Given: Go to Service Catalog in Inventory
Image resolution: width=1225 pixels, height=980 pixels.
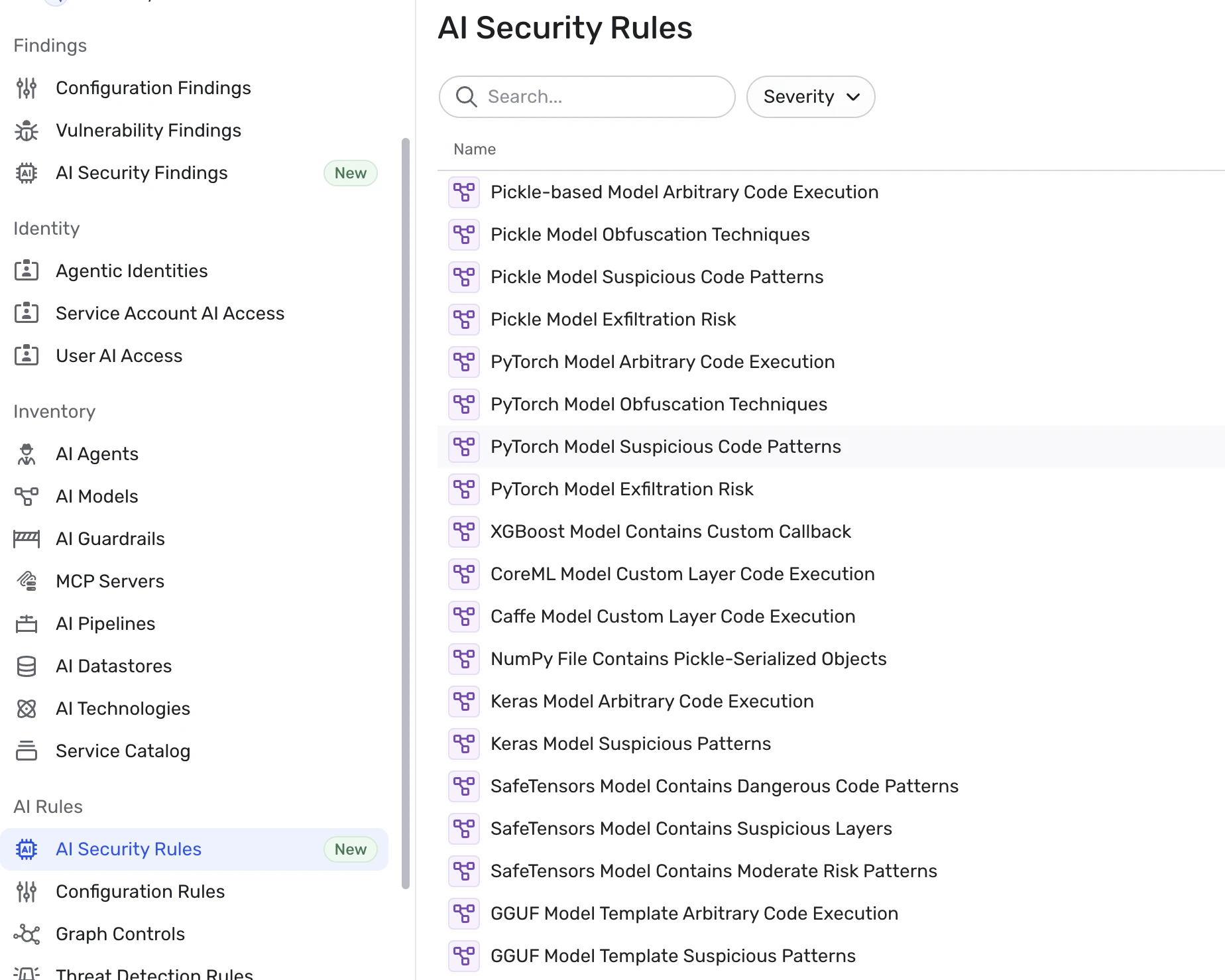Looking at the screenshot, I should tap(123, 751).
